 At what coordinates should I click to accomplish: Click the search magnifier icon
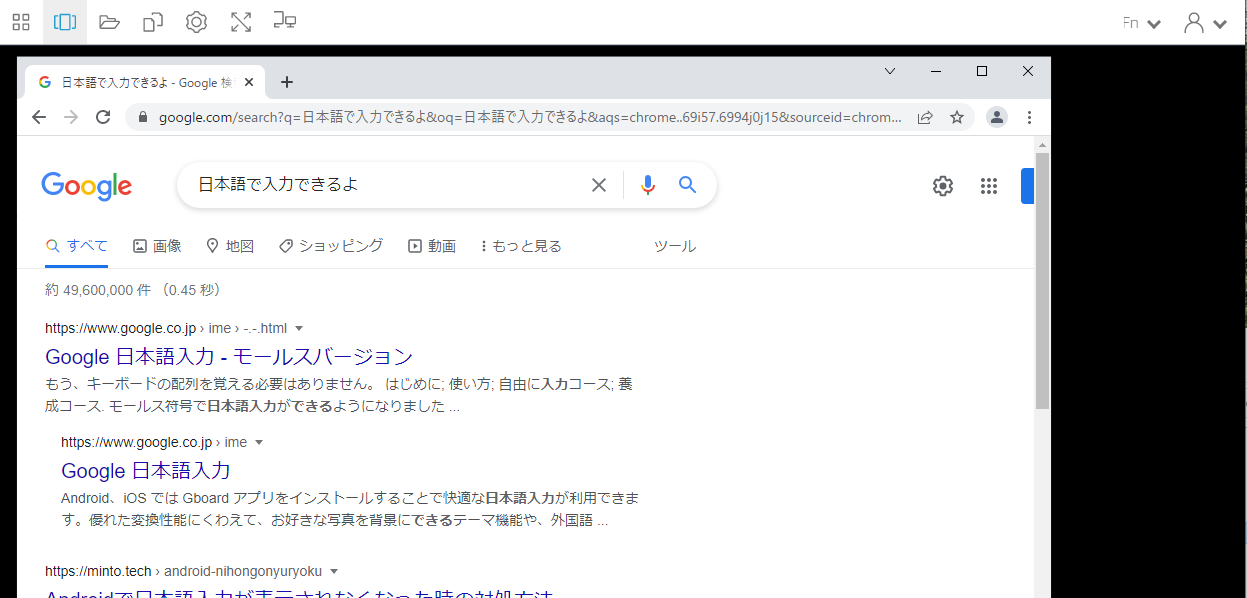[x=686, y=184]
